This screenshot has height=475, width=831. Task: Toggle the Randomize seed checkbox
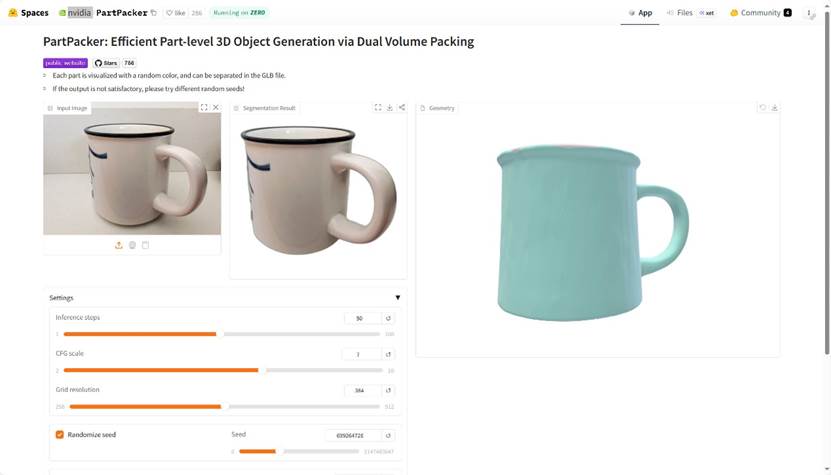click(x=60, y=435)
